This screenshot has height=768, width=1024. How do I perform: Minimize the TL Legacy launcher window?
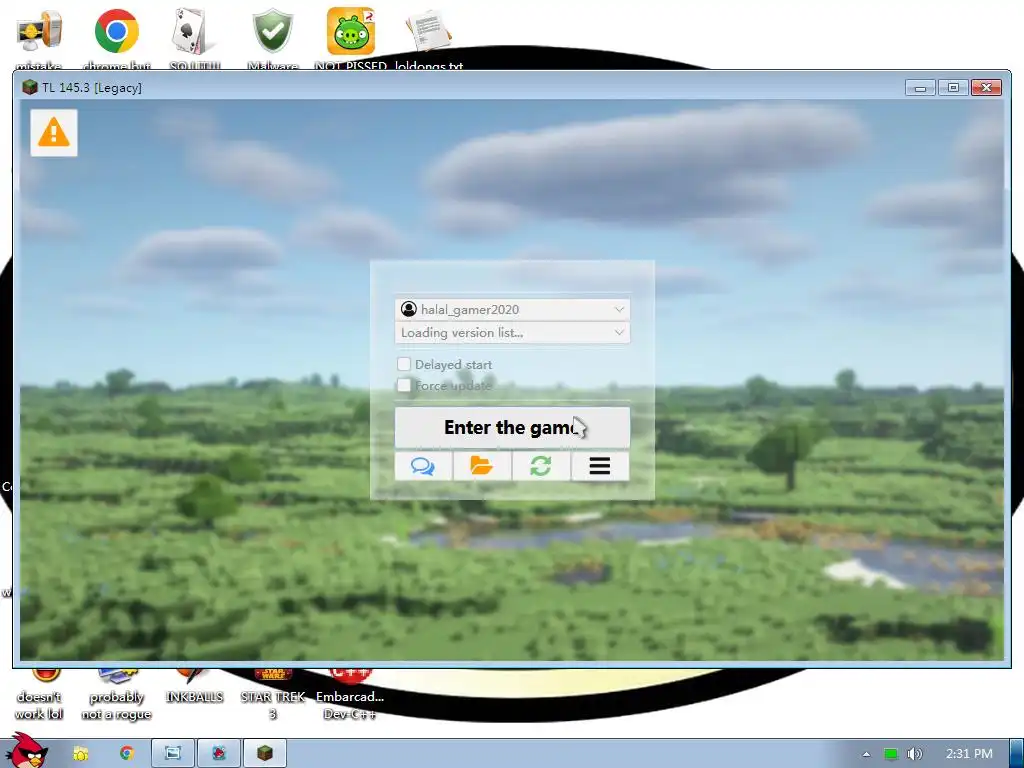[x=920, y=88]
